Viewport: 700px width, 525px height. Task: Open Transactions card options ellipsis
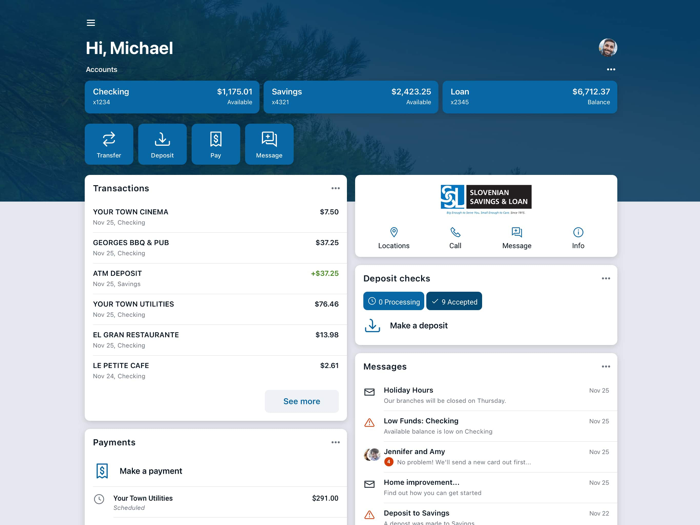pyautogui.click(x=335, y=188)
